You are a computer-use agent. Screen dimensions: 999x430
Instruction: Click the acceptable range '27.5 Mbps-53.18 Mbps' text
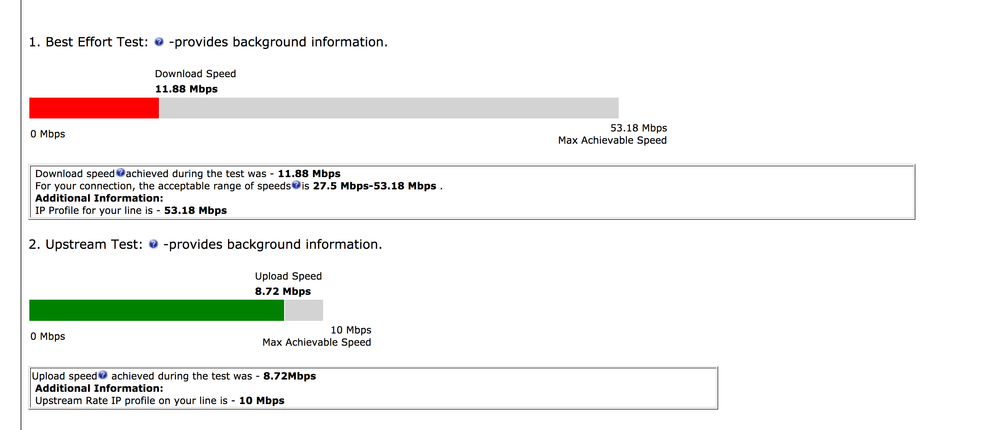[375, 186]
